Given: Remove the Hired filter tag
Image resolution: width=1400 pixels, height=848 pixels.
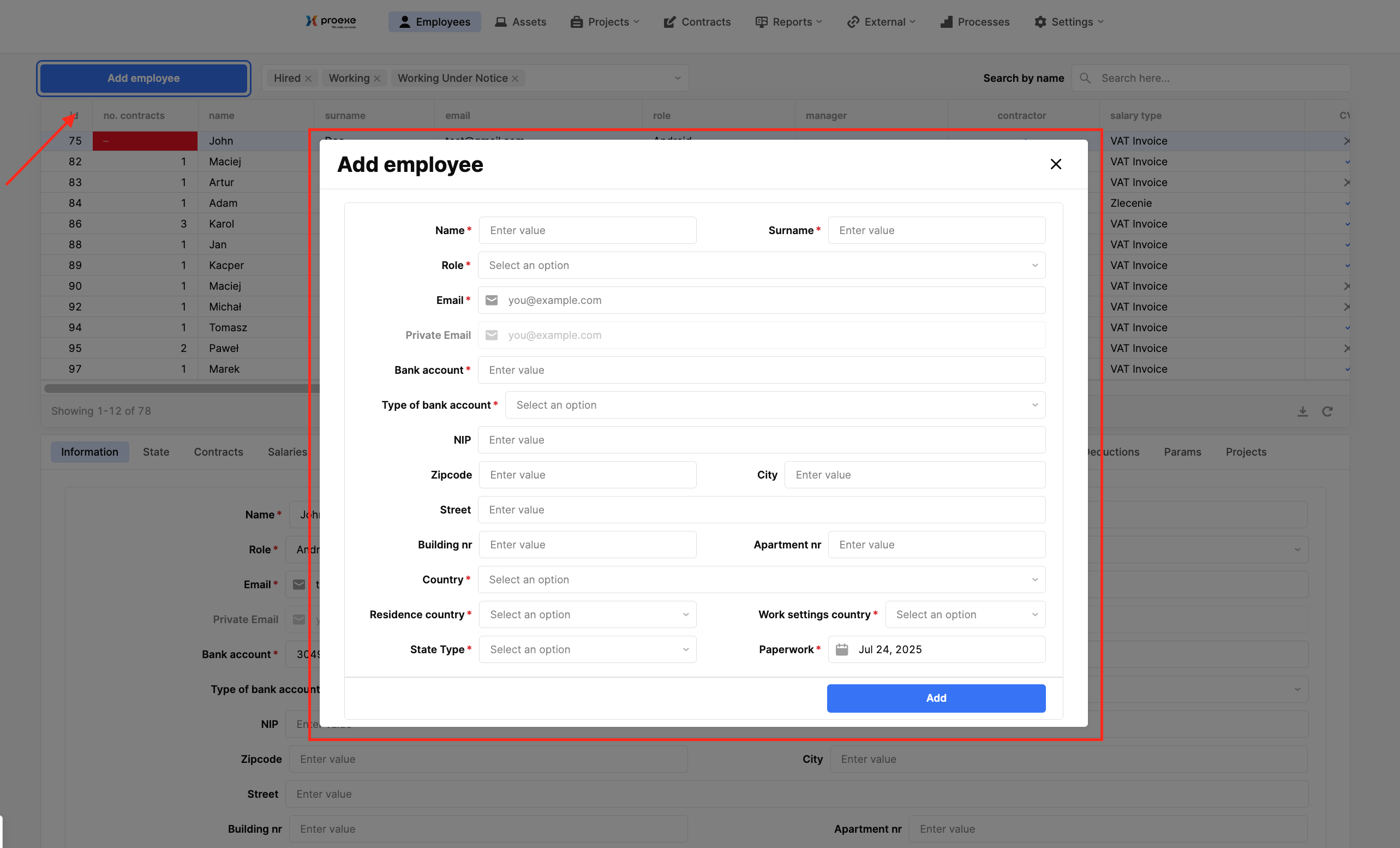Looking at the screenshot, I should (x=308, y=79).
